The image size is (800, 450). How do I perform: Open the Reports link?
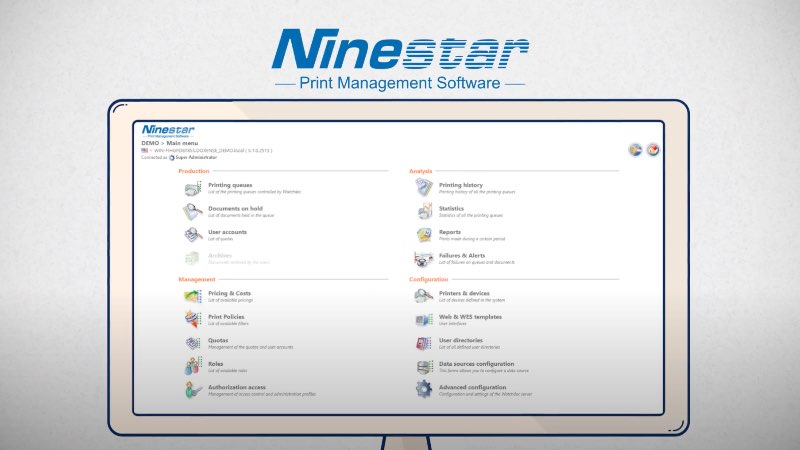(450, 232)
